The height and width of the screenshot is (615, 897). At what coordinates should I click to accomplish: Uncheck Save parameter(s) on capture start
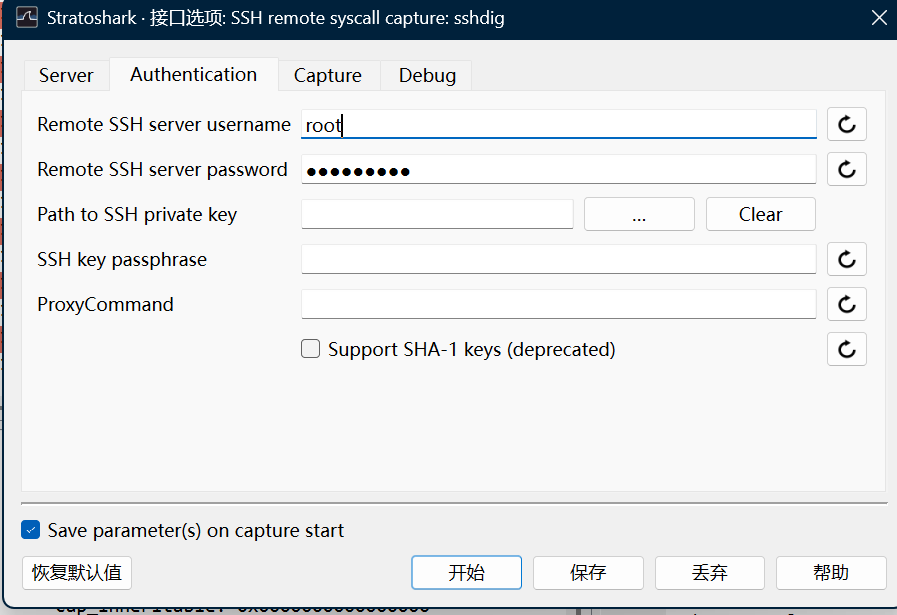[31, 530]
